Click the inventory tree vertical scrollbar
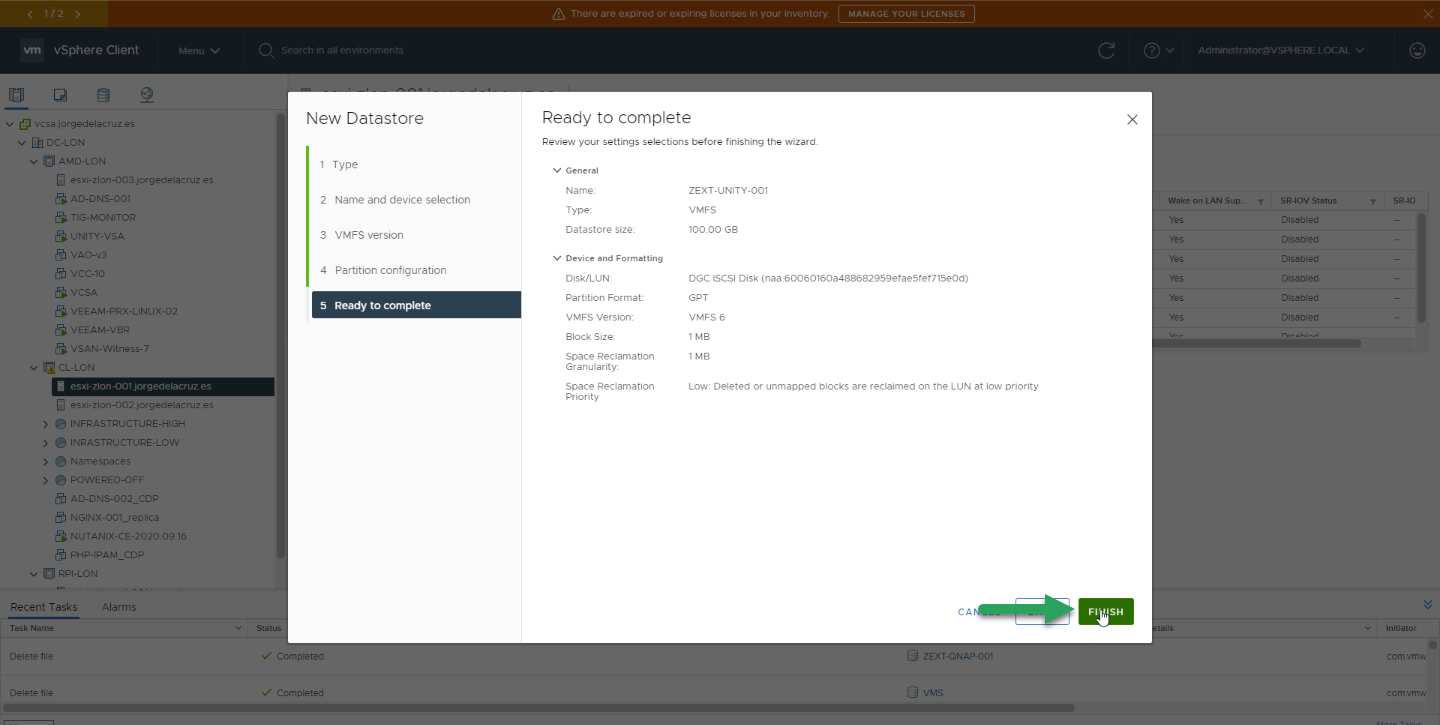Viewport: 1440px width, 725px height. coord(281,335)
